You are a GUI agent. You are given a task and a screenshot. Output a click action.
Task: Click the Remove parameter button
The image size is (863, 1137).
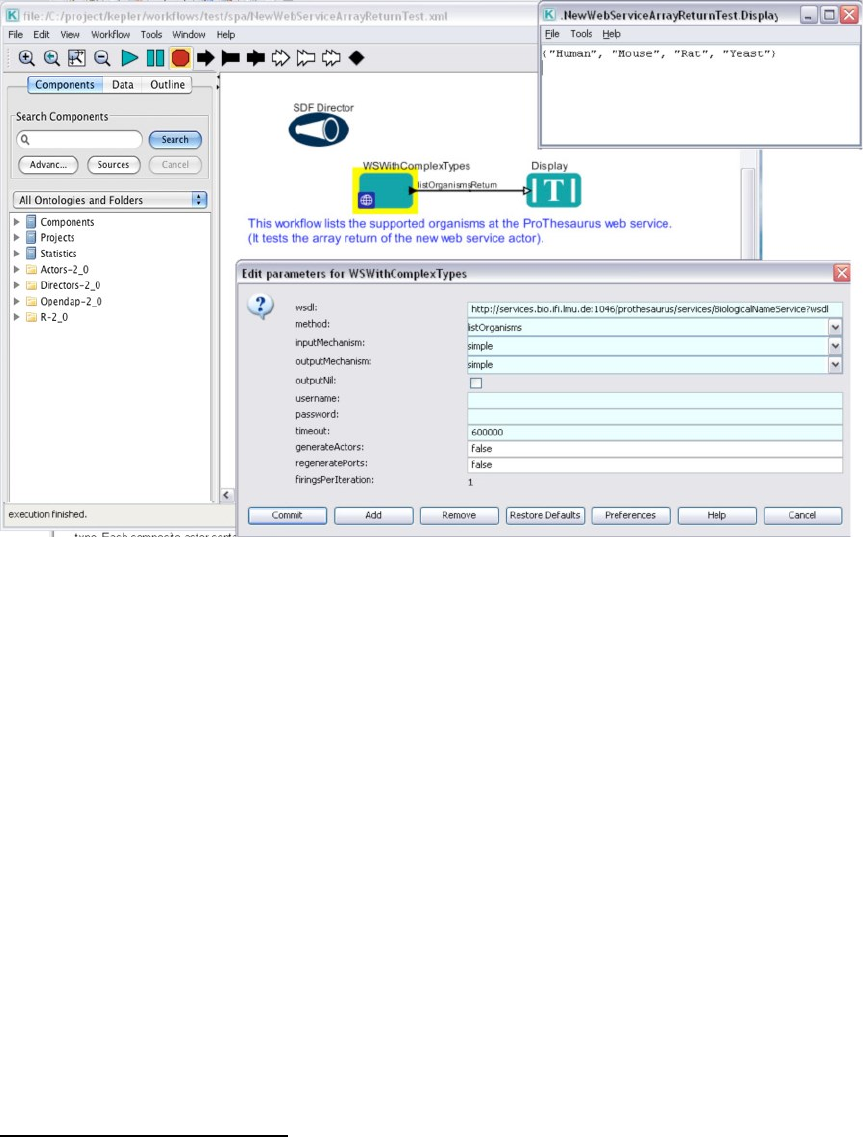459,516
